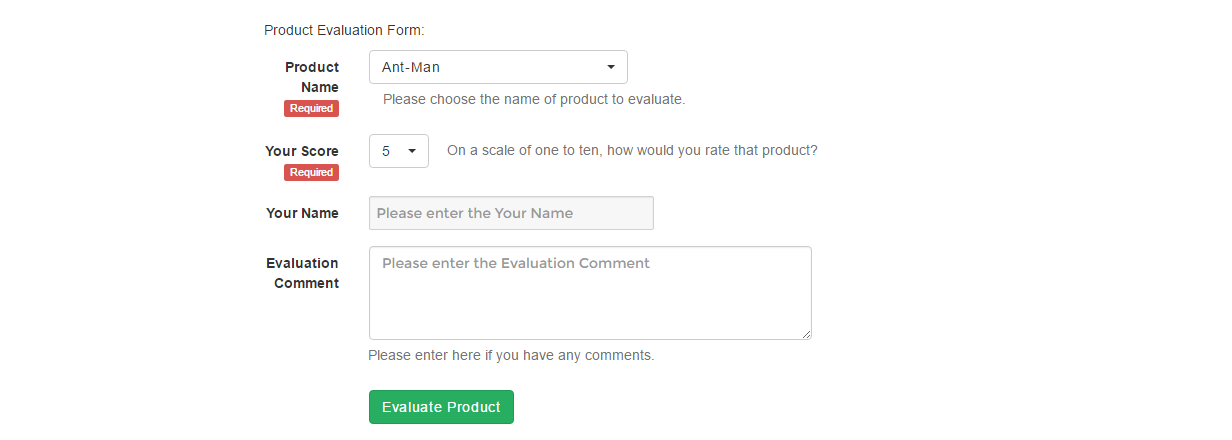Click the Evaluation Comment field label

pyautogui.click(x=302, y=273)
